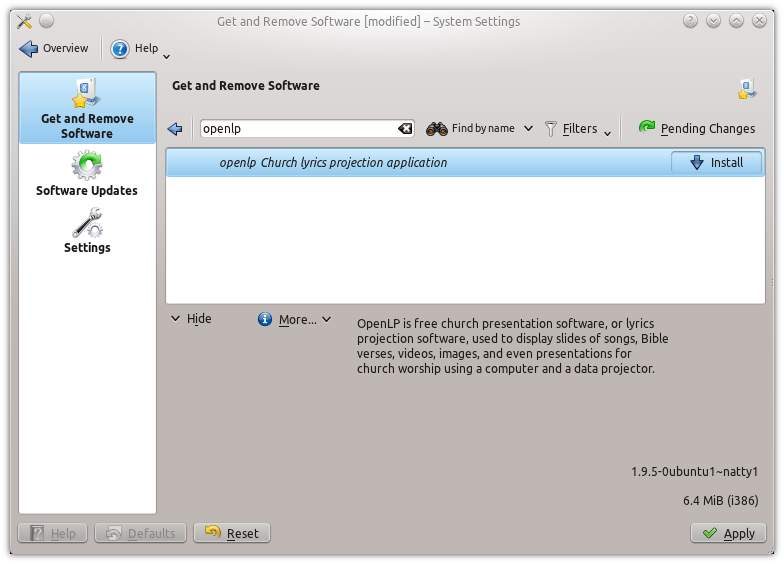
Task: Click the Overview back arrow button
Action: (54, 48)
